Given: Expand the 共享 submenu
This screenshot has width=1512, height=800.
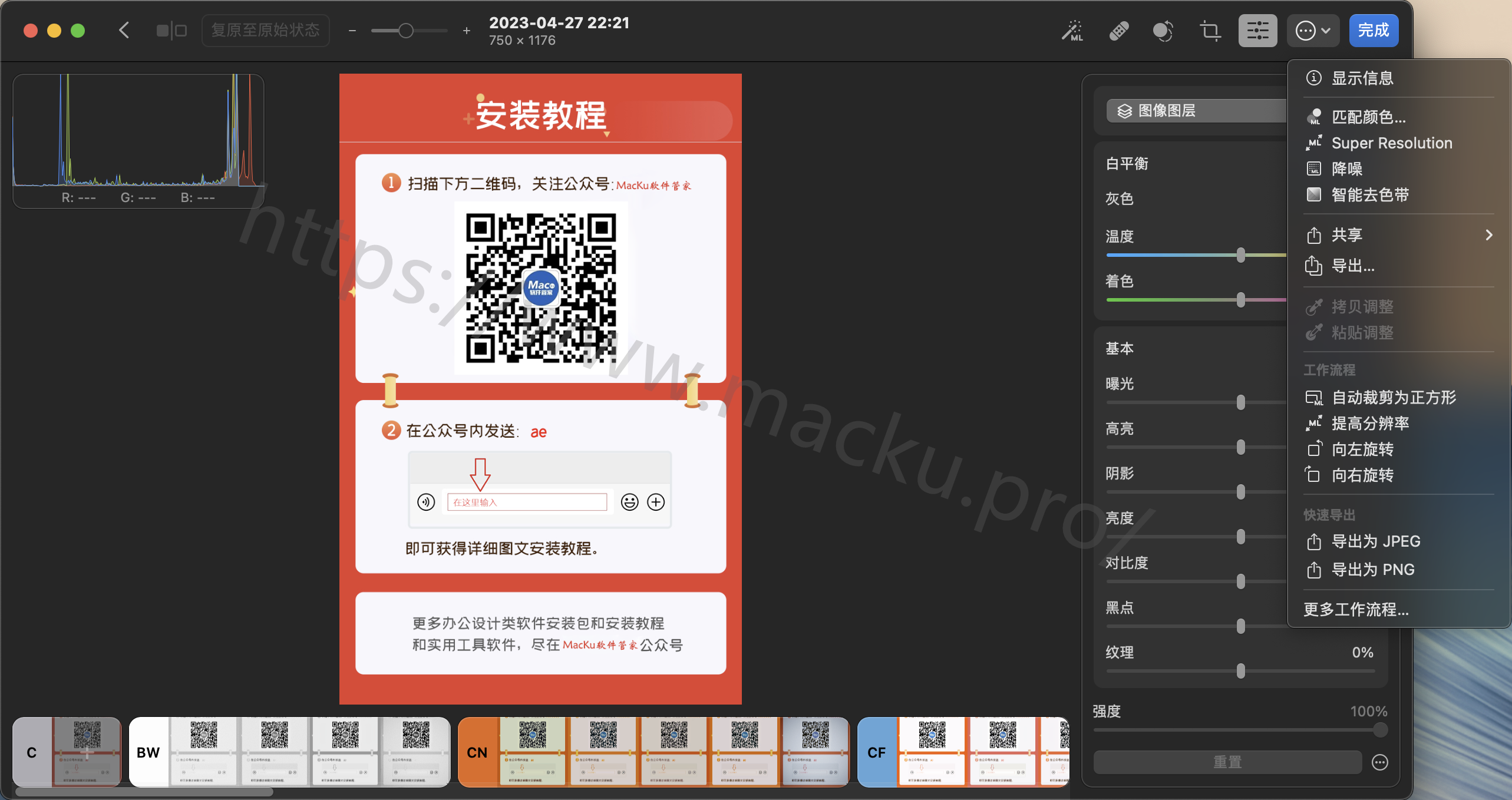Looking at the screenshot, I should [1399, 235].
